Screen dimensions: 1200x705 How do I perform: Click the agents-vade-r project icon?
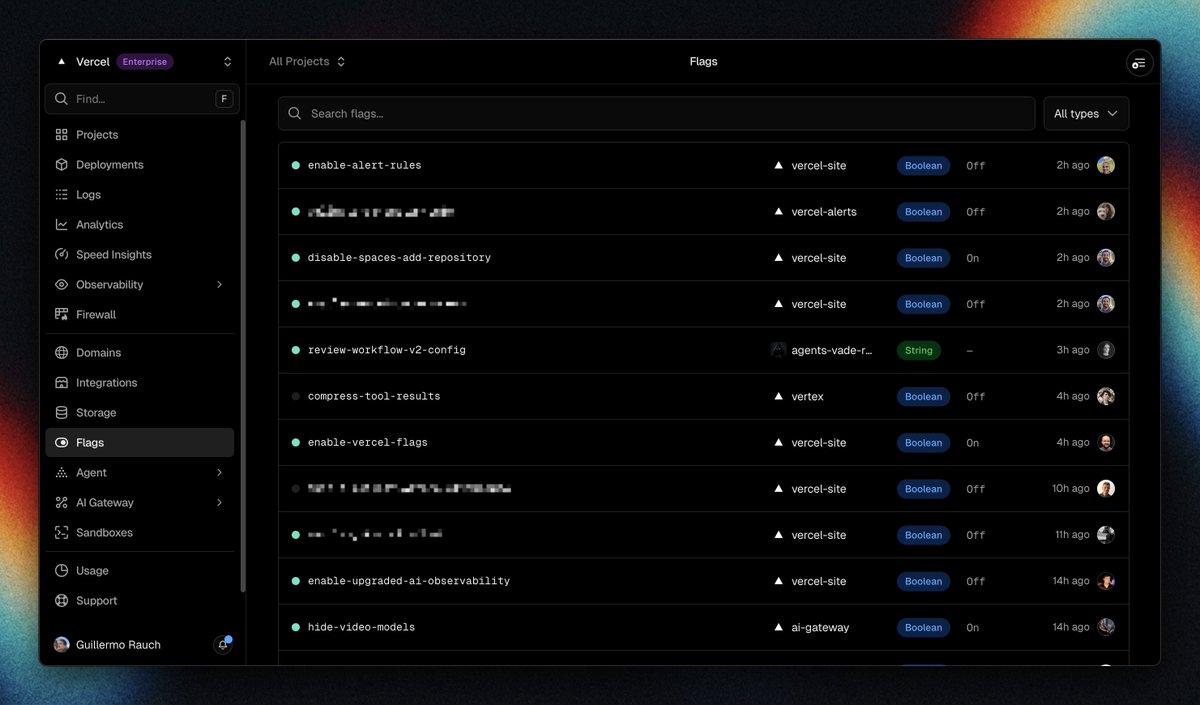[x=779, y=350]
